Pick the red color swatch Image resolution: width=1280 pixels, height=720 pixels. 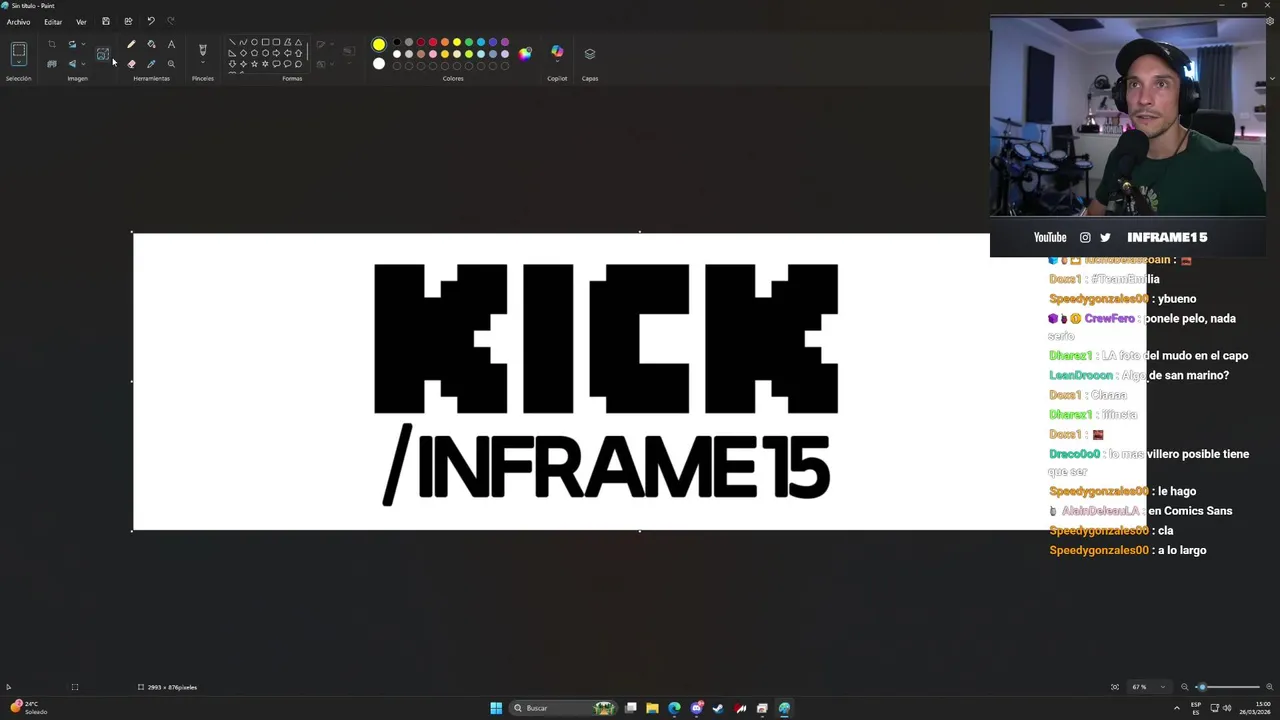point(433,42)
